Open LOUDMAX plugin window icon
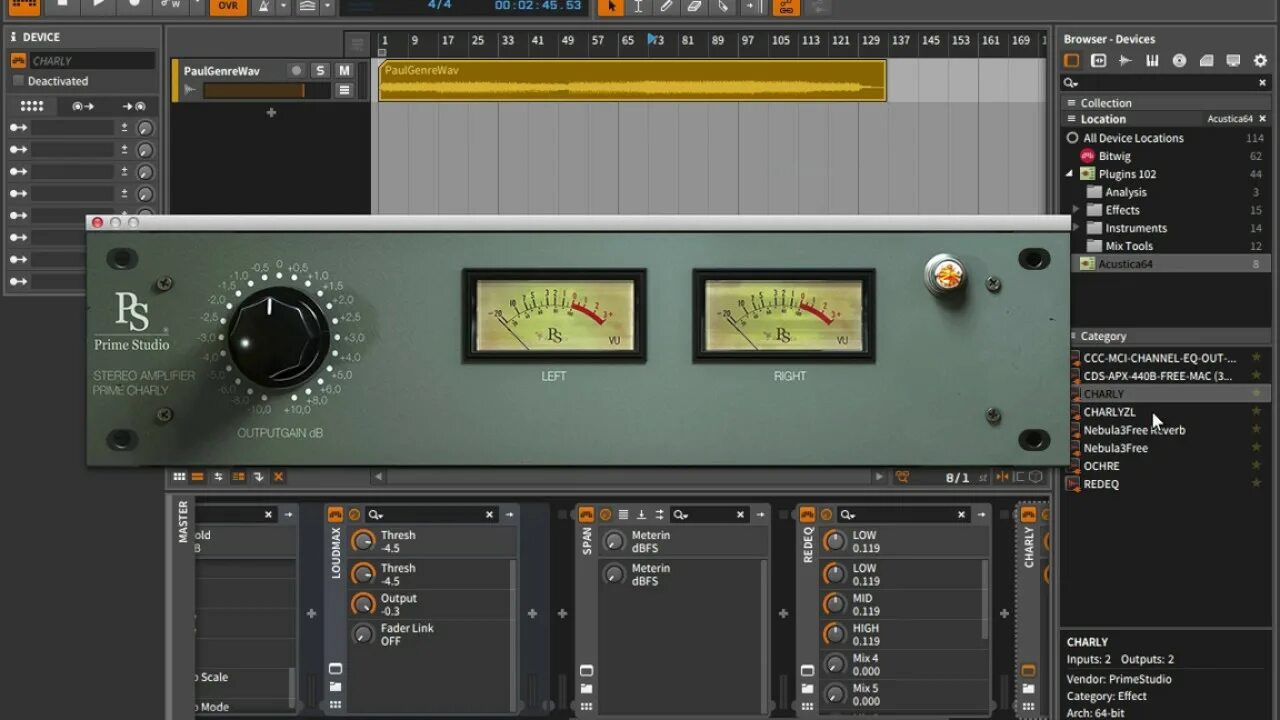This screenshot has height=720, width=1280. 335,669
